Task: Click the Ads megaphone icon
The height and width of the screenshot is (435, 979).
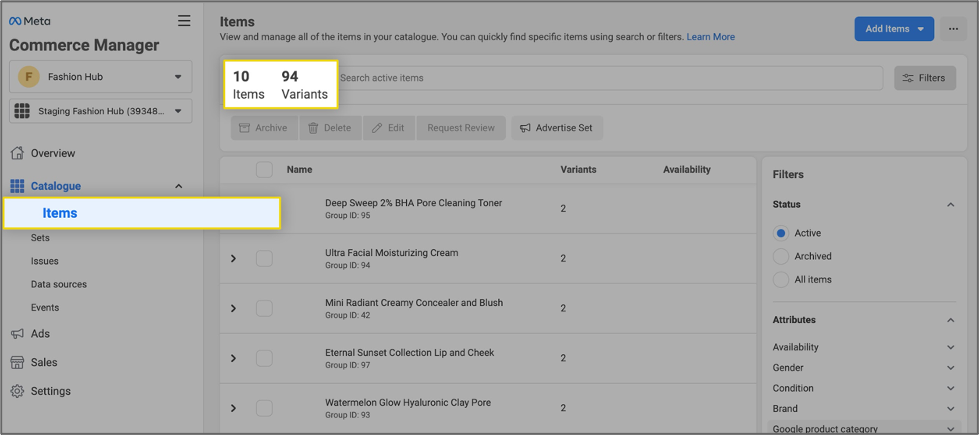Action: click(17, 334)
